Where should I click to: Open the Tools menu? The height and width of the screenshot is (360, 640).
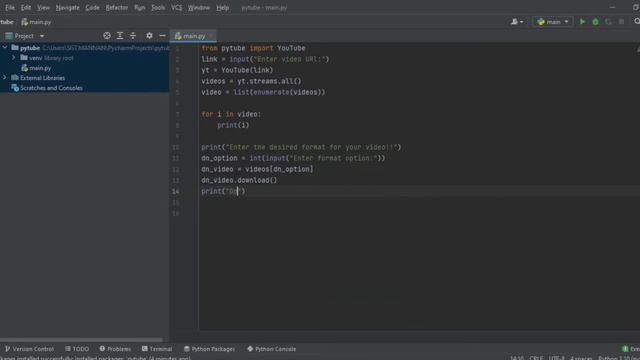point(158,8)
